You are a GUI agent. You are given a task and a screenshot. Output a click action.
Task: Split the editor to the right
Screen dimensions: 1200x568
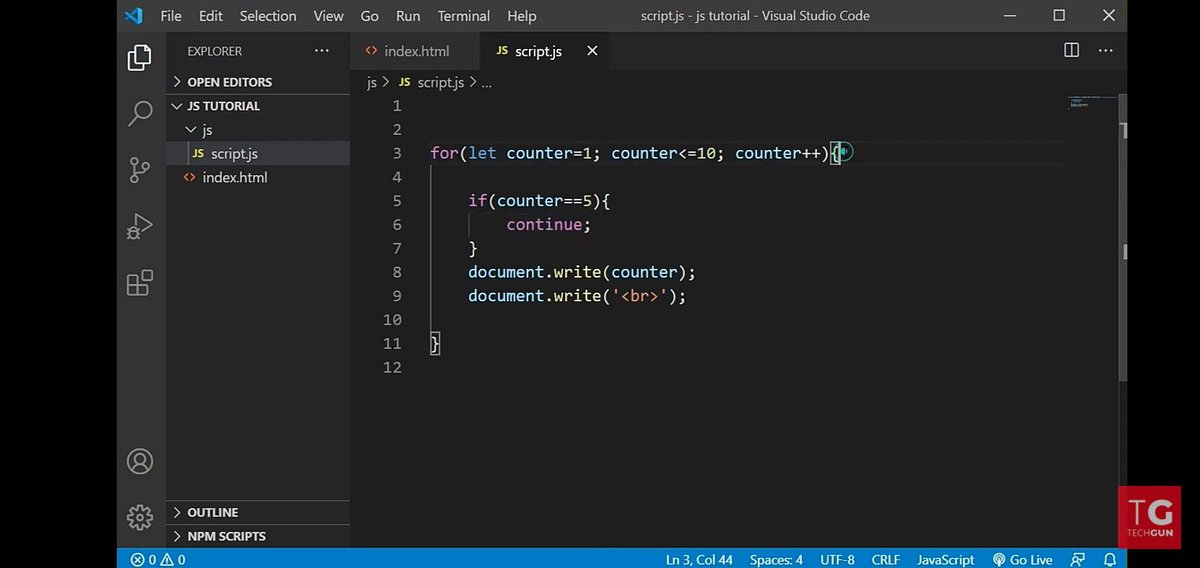pos(1071,50)
